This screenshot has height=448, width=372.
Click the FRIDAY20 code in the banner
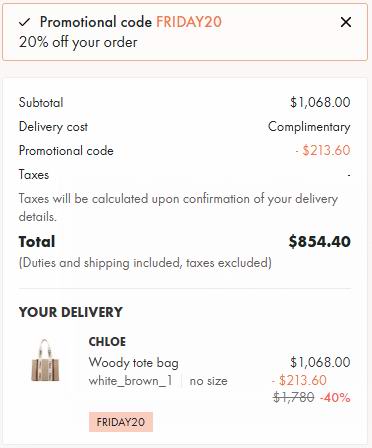[x=189, y=22]
